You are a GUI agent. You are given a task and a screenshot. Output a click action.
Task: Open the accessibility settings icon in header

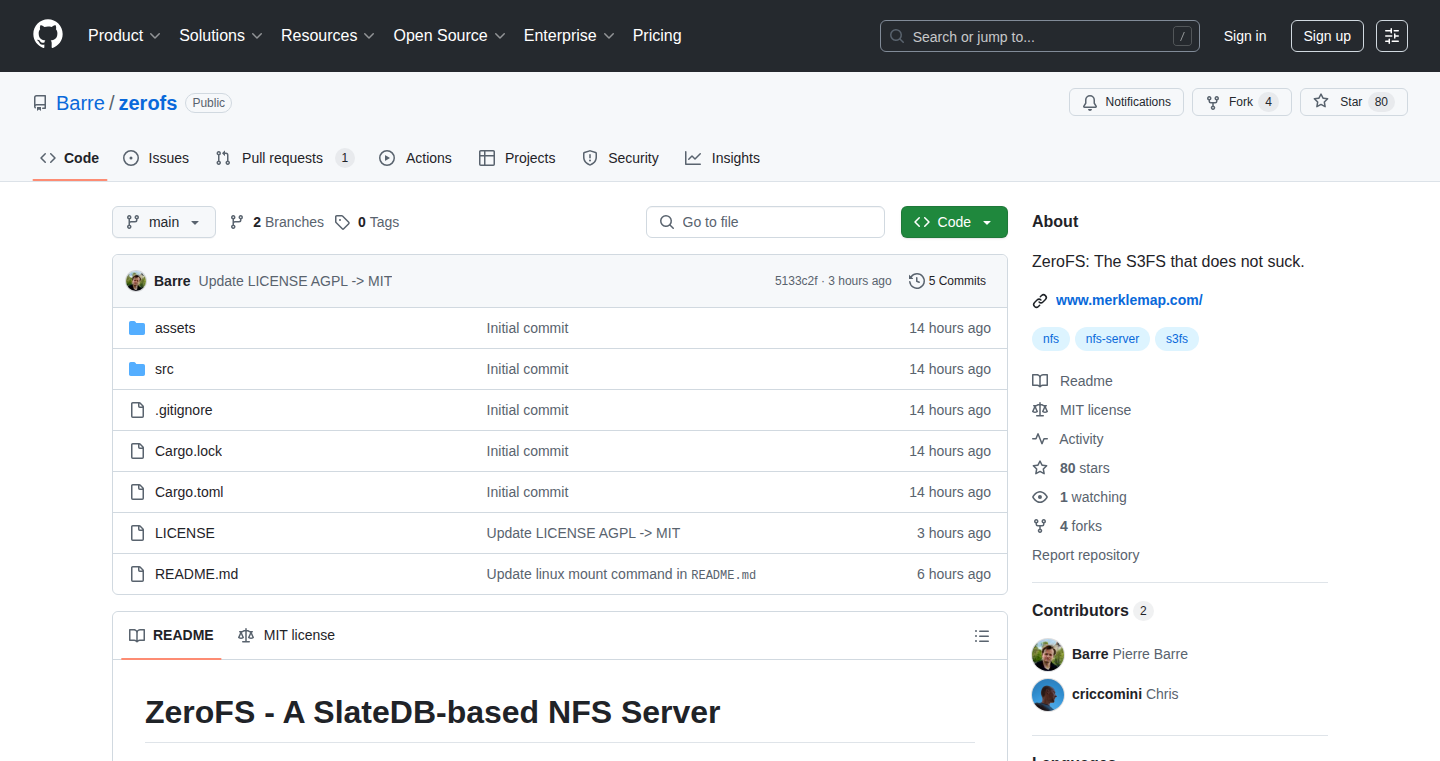[1392, 36]
